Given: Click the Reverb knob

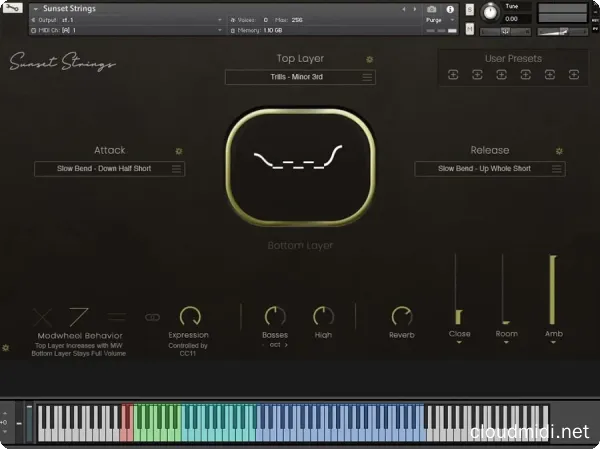Looking at the screenshot, I should pos(402,317).
